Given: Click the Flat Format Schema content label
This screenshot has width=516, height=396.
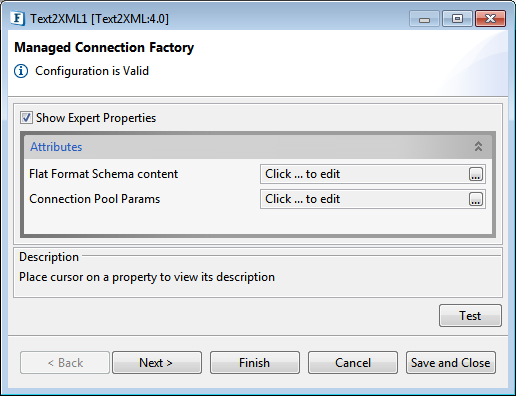Looking at the screenshot, I should [x=104, y=174].
